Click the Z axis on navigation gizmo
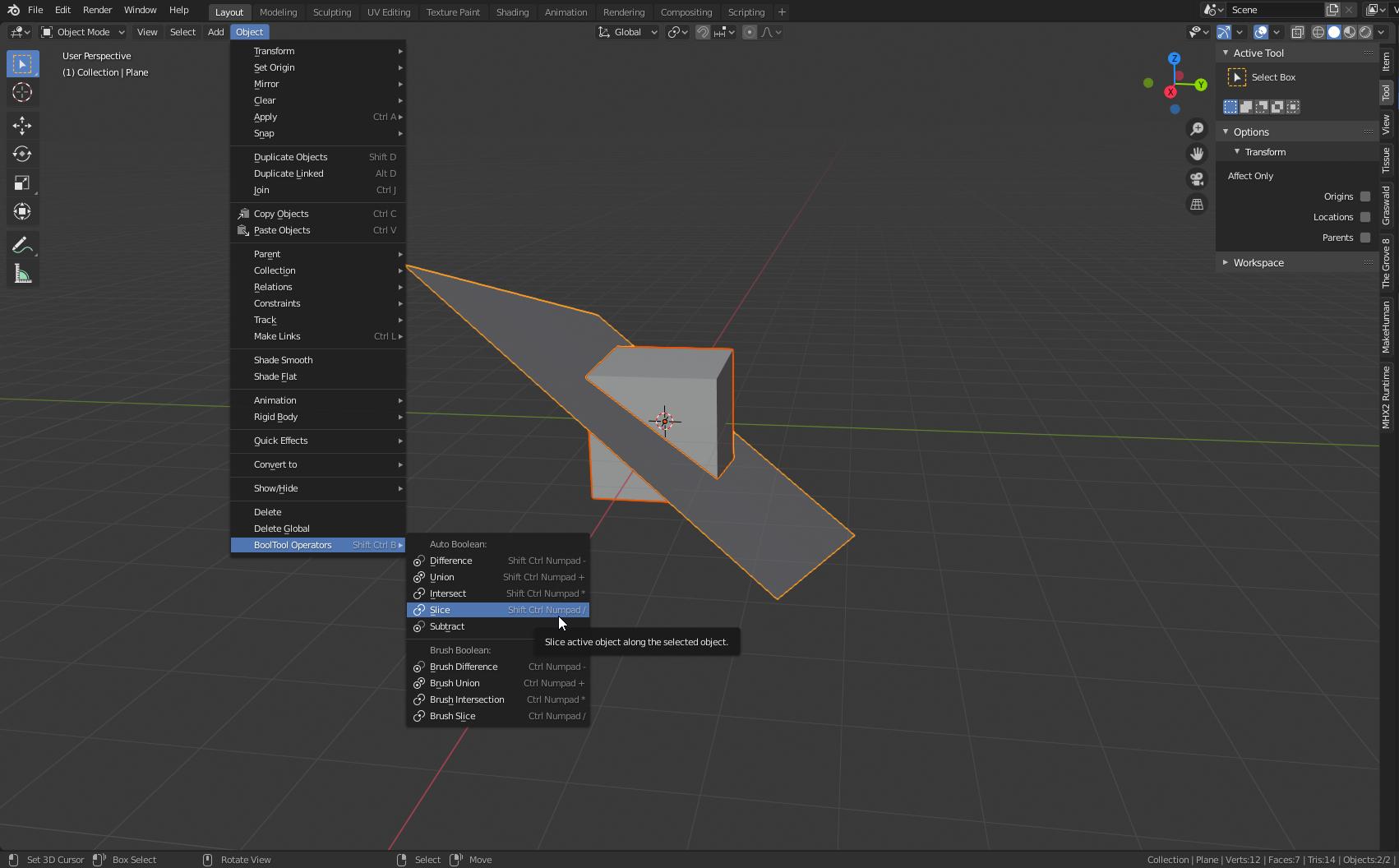 [x=1175, y=58]
